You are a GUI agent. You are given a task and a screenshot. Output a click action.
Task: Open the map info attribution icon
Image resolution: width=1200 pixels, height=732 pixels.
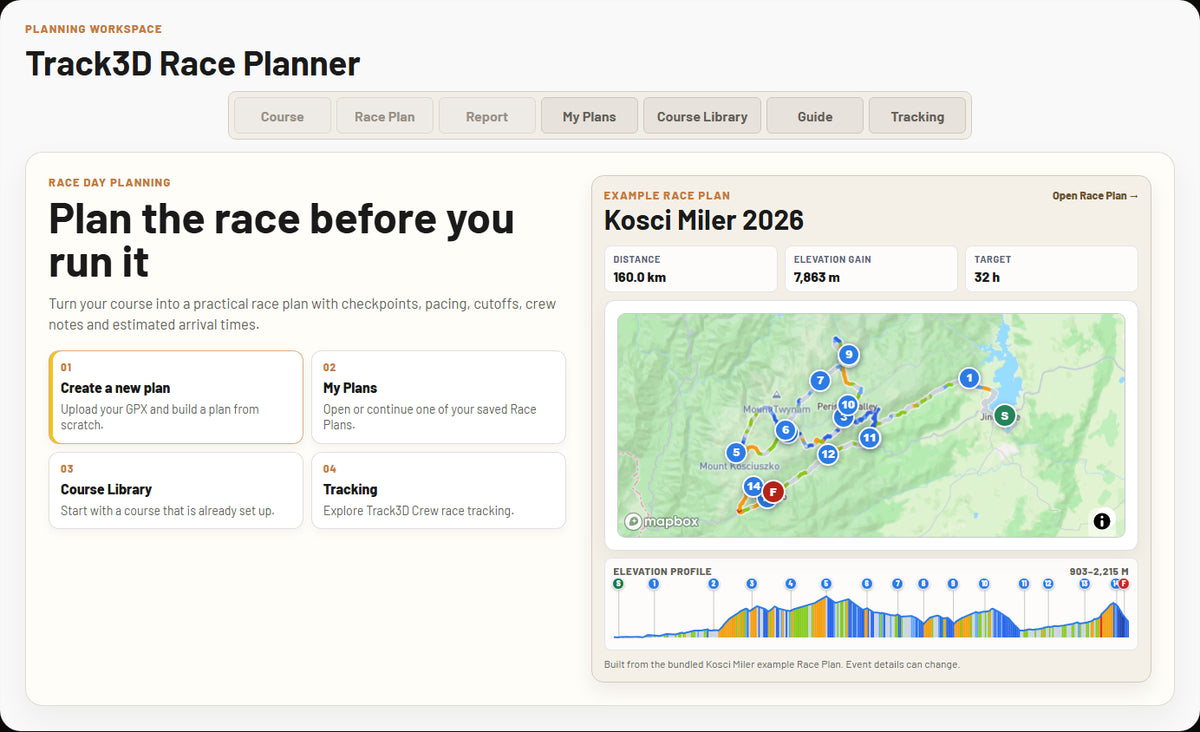1102,521
